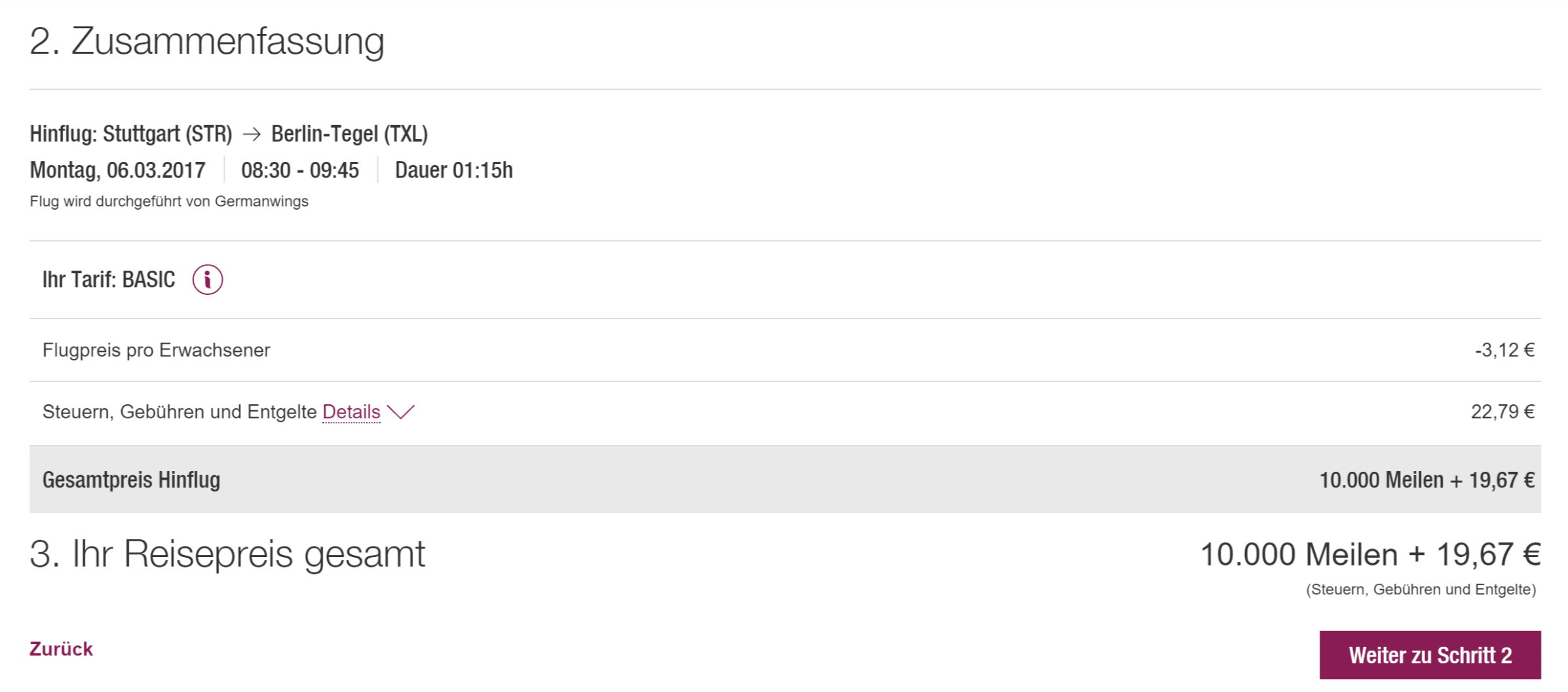Click the flight time 08:30 - 09:45

pos(300,170)
